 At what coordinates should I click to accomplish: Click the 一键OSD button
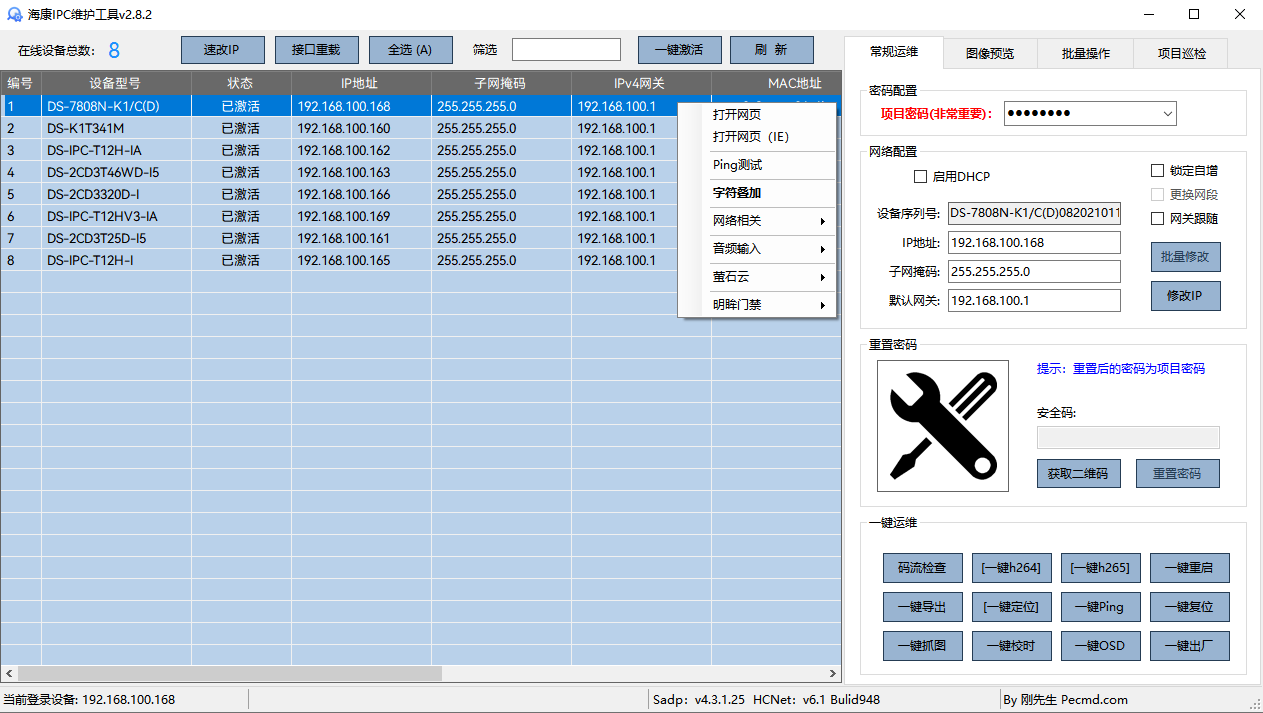point(1100,646)
